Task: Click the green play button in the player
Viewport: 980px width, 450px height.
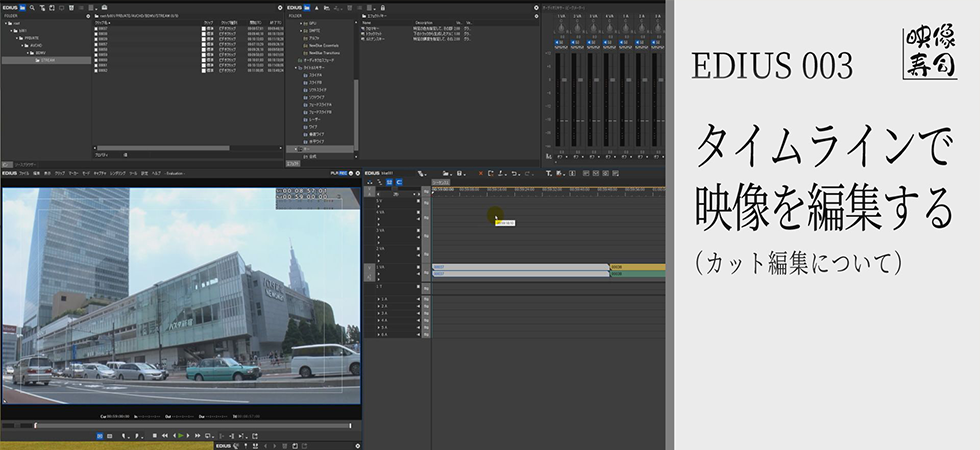Action: point(181,436)
